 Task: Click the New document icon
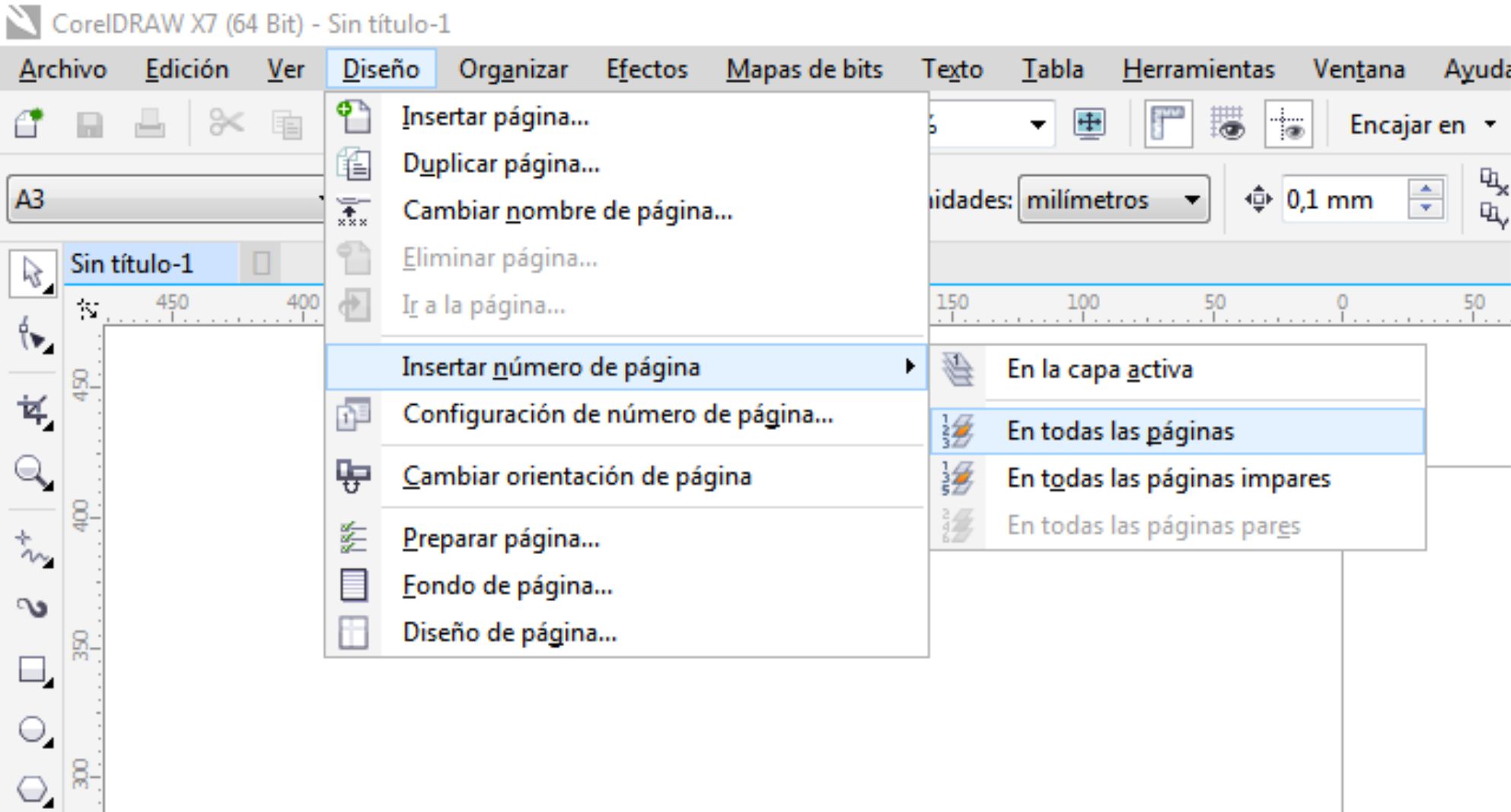click(x=29, y=123)
